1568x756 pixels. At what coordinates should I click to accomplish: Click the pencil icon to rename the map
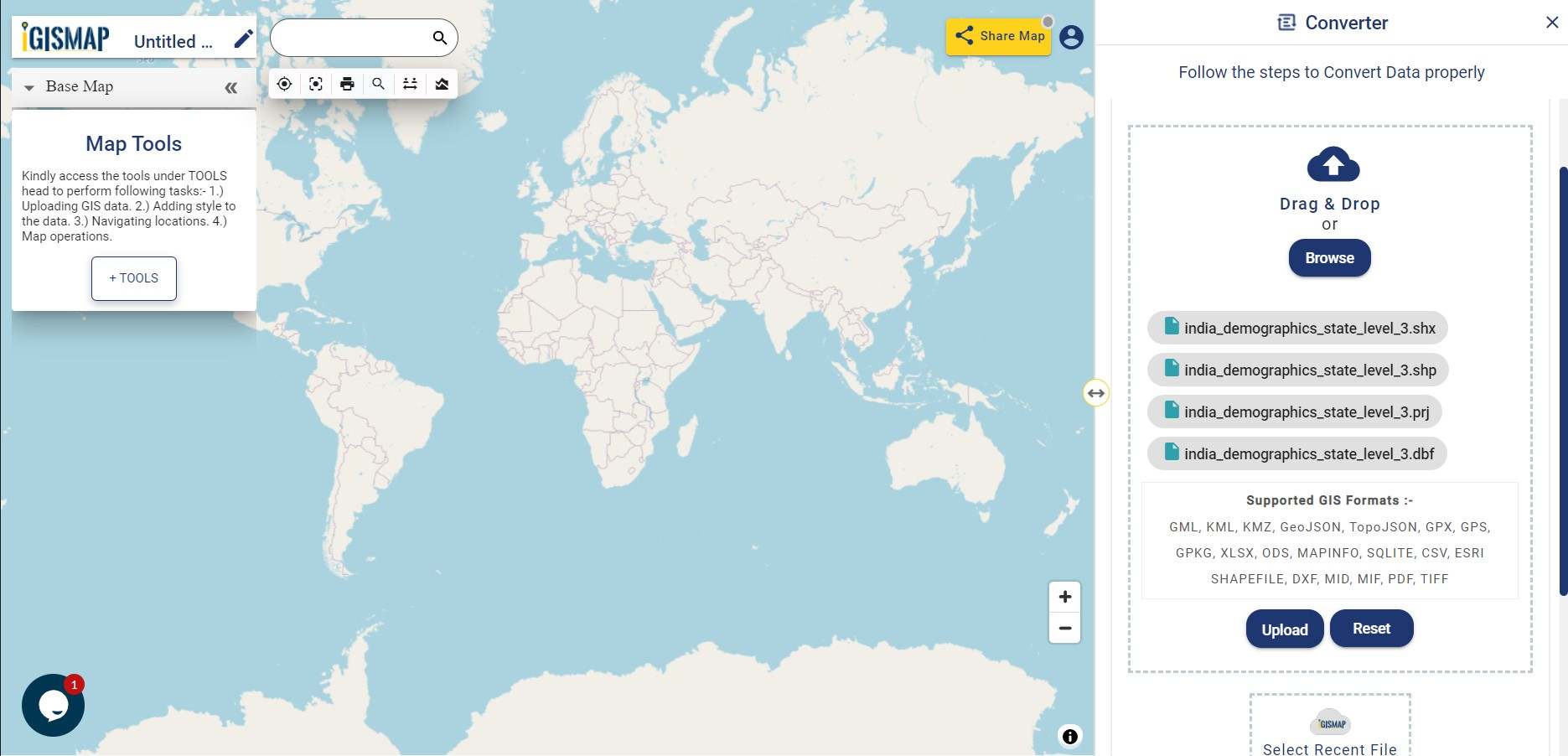(x=243, y=38)
